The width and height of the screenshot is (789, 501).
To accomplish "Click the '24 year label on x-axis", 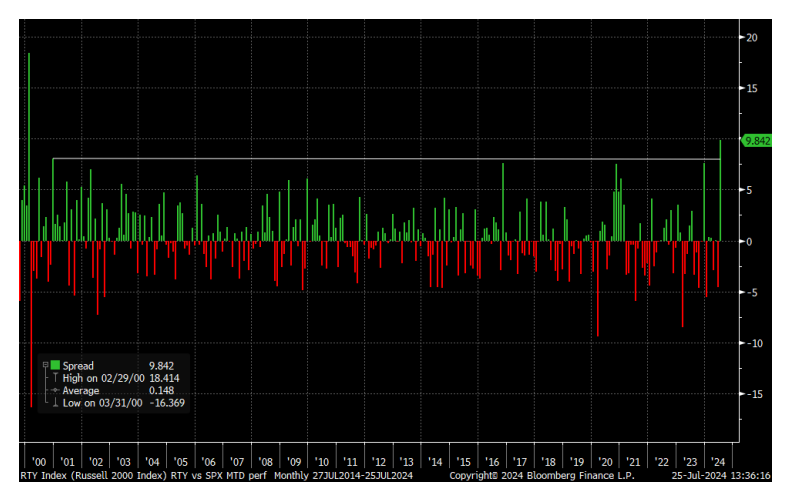I will point(717,461).
